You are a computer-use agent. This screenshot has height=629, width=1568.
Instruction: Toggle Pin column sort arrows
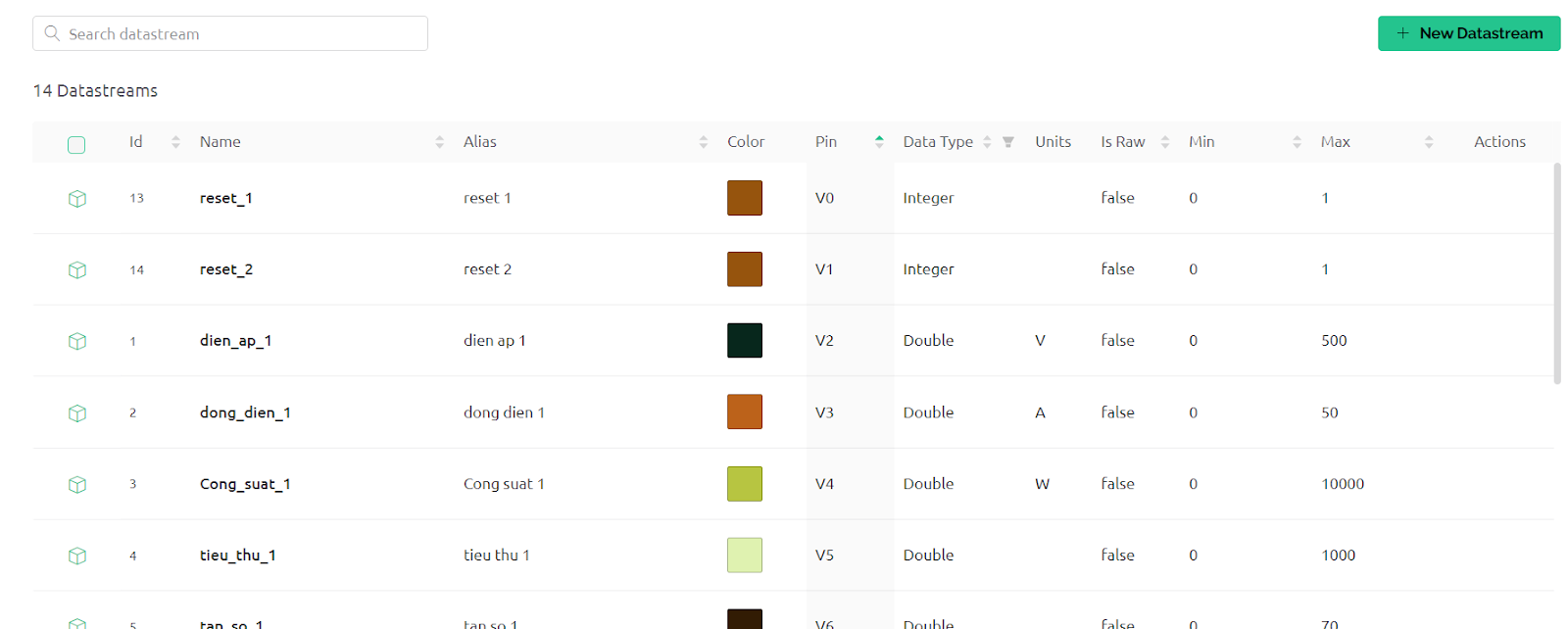pyautogui.click(x=879, y=142)
